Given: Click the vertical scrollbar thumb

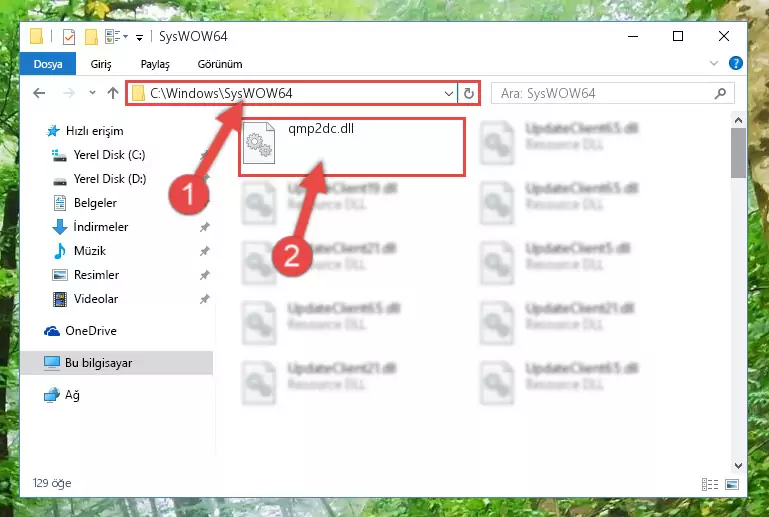Looking at the screenshot, I should (738, 153).
